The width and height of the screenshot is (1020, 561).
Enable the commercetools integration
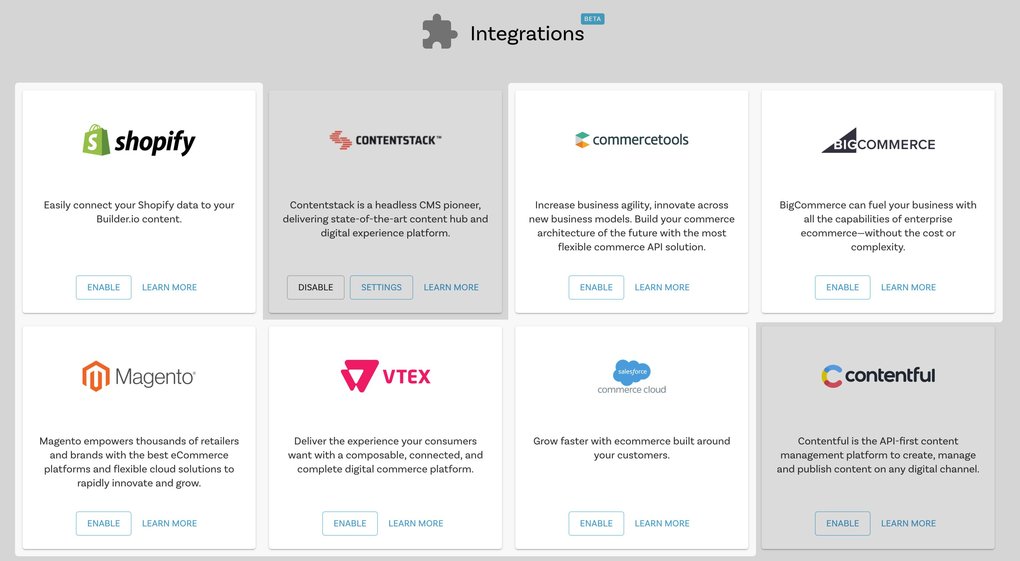(596, 287)
